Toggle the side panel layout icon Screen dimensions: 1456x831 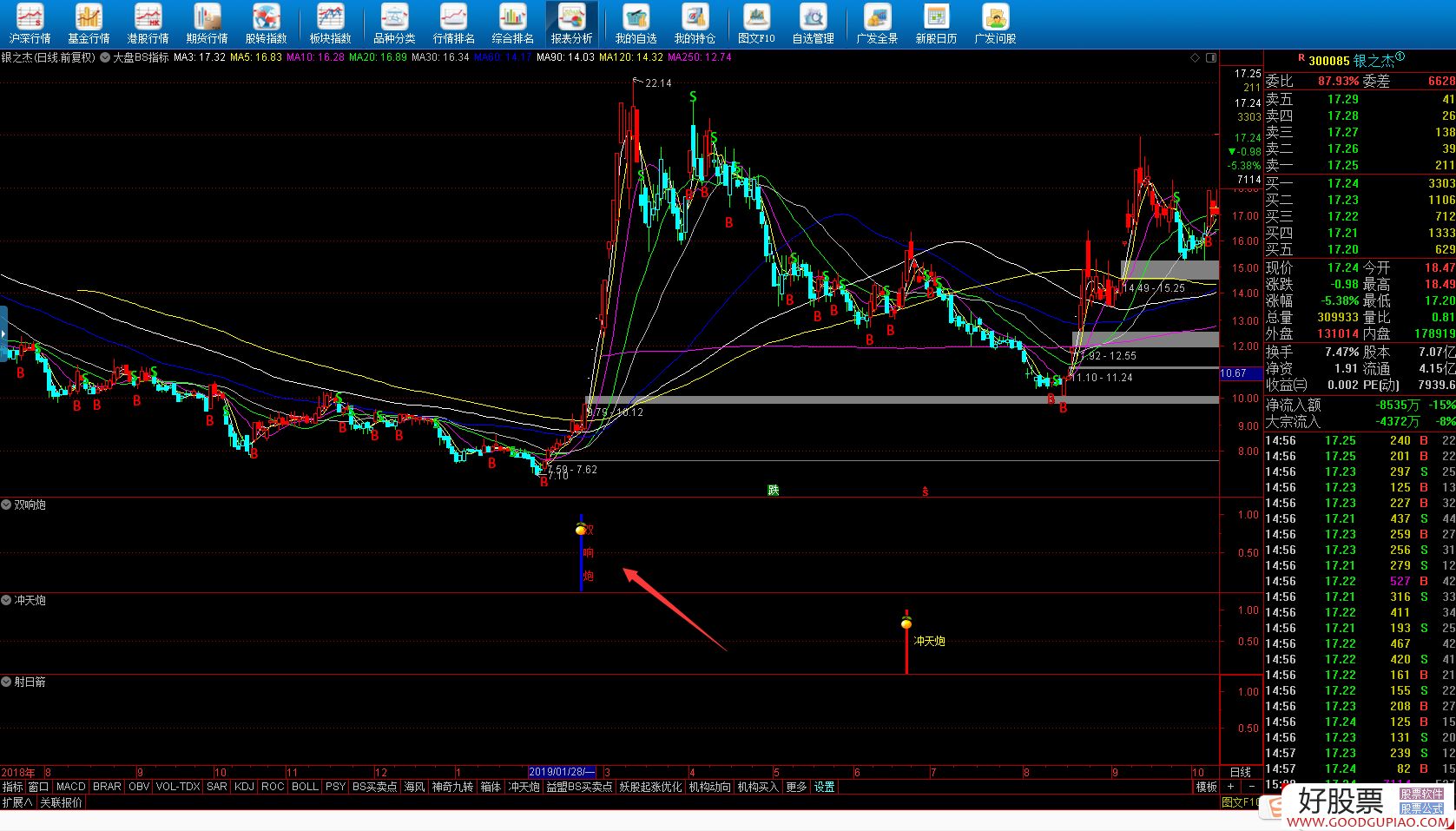1211,58
